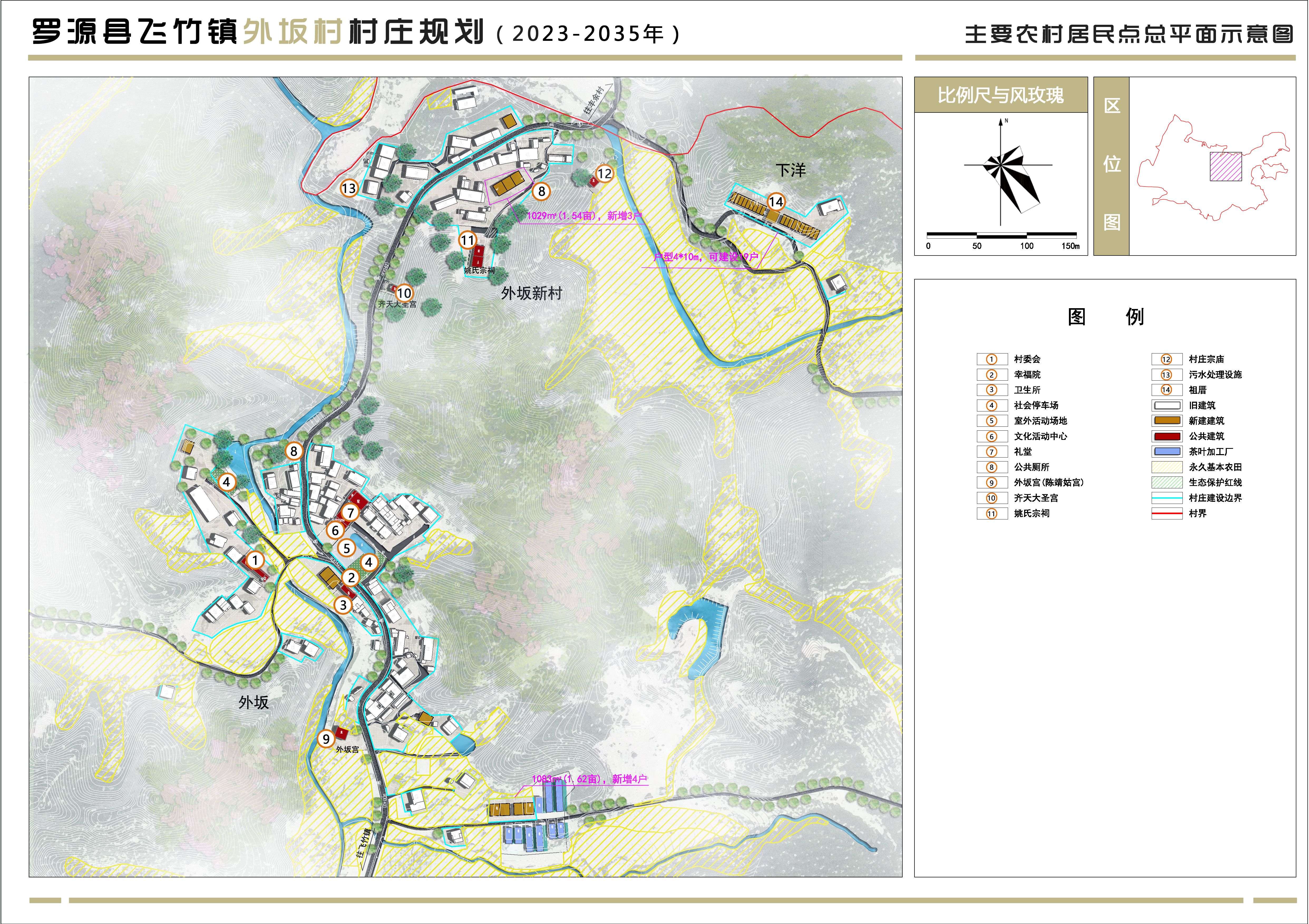Click map marker 11 above 姚氏宗祠
1309x924 pixels.
pyautogui.click(x=468, y=240)
